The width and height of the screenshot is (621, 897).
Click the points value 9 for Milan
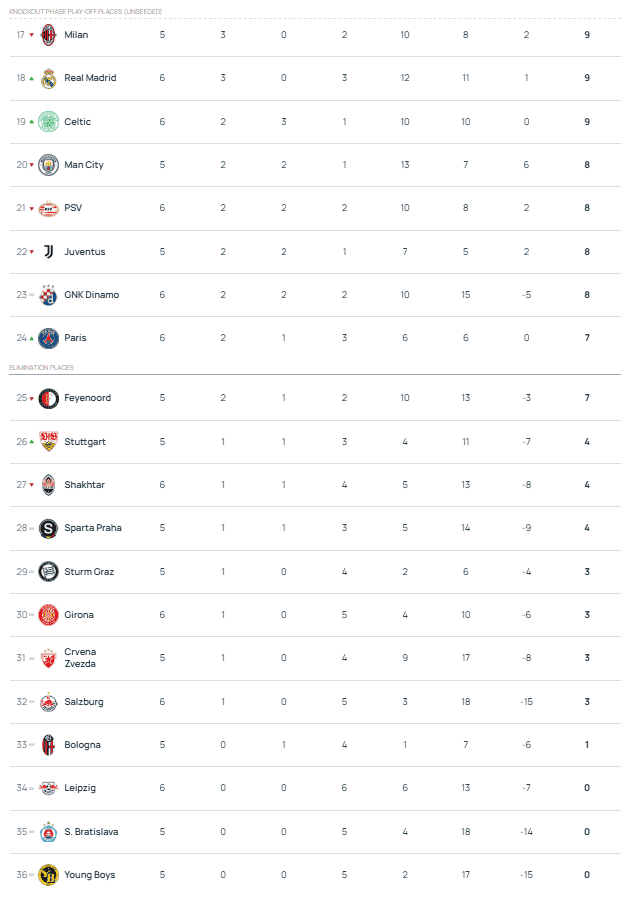[586, 34]
